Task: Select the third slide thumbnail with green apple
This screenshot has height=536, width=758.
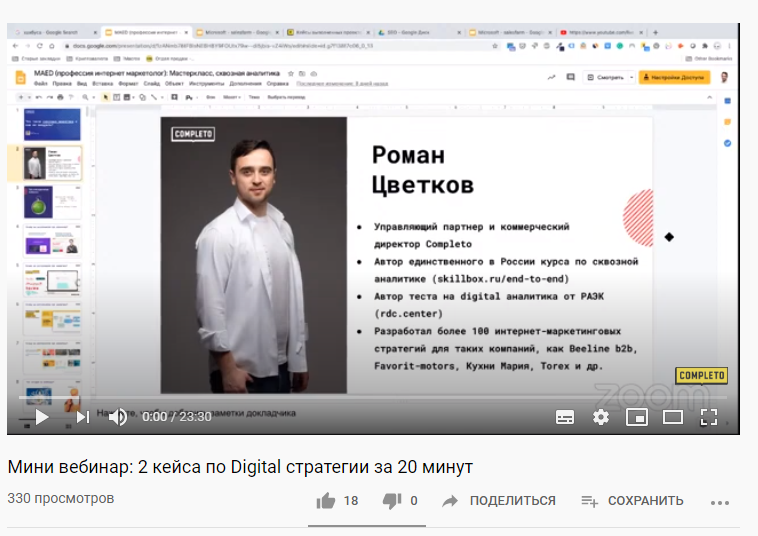Action: coord(52,203)
